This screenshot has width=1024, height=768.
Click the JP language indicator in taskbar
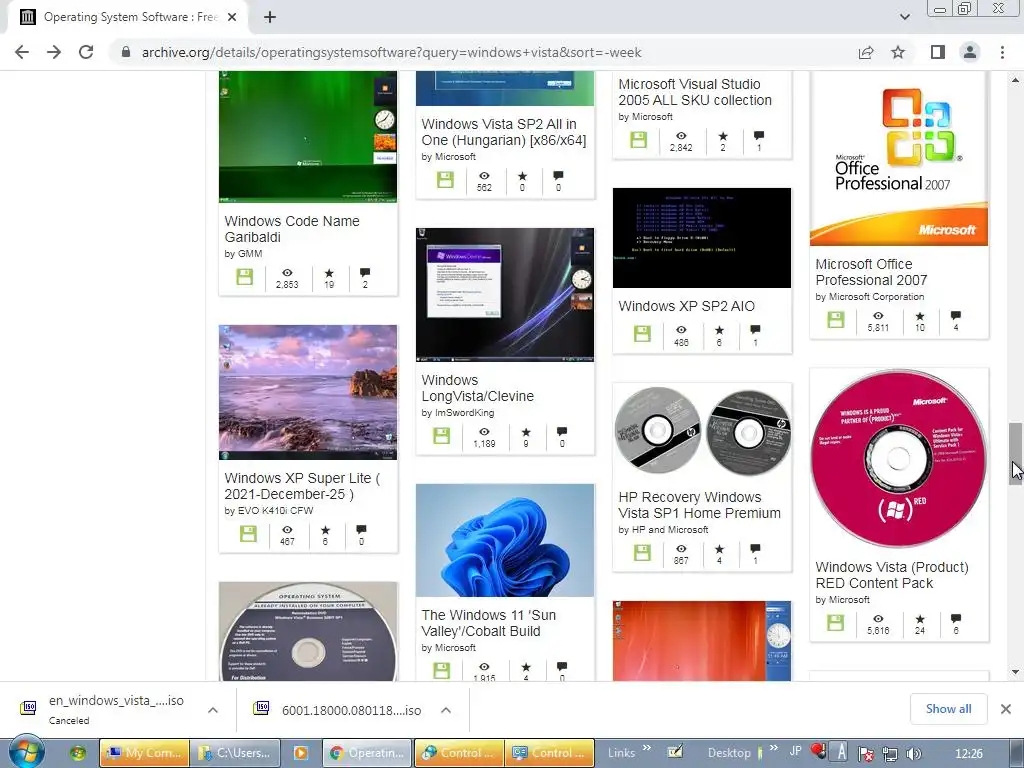(x=795, y=750)
